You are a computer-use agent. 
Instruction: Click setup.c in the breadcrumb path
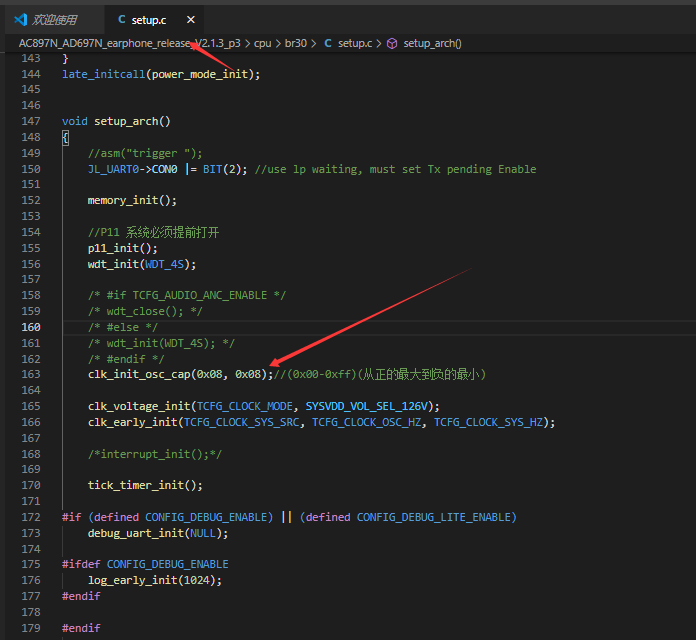(x=355, y=43)
